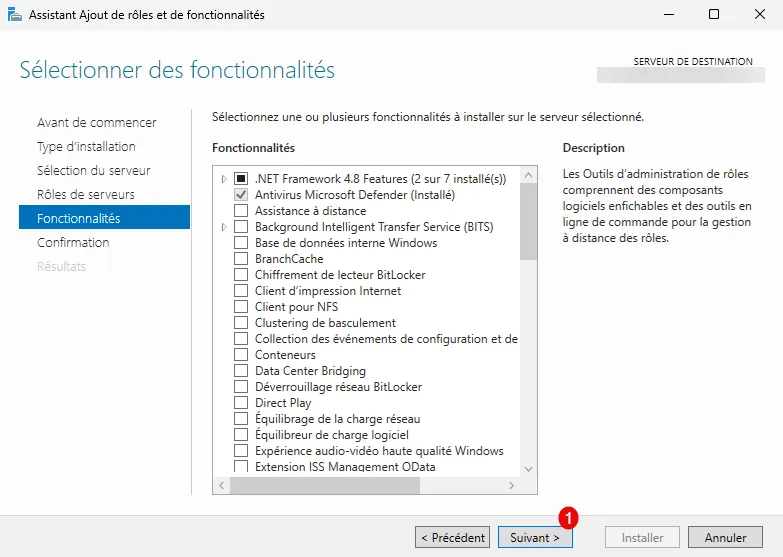Tick Chiffrement de lecteur BitLocker checkbox

[x=240, y=275]
